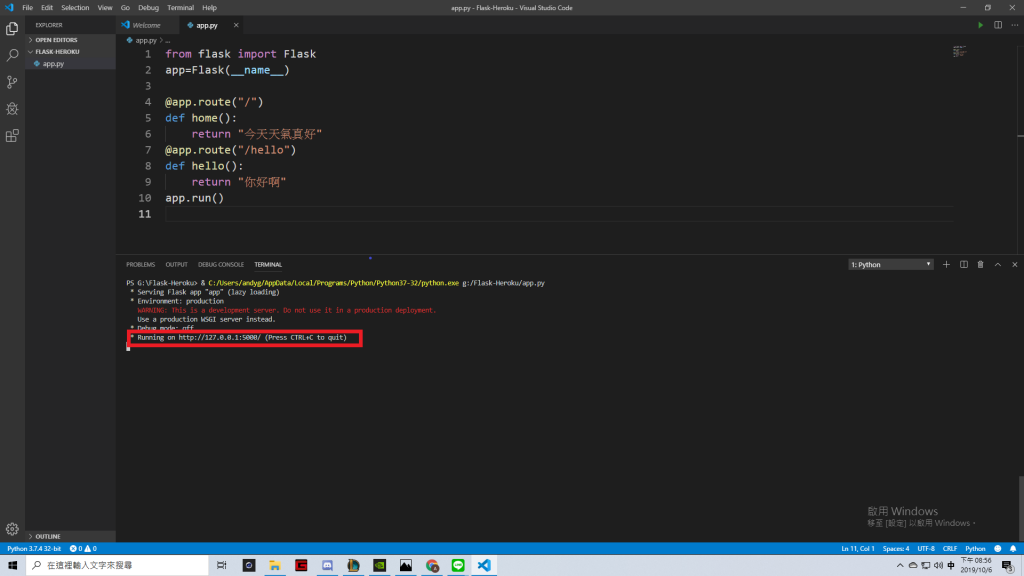Run Python file with green play icon
1024x576 pixels.
pyautogui.click(x=980, y=25)
